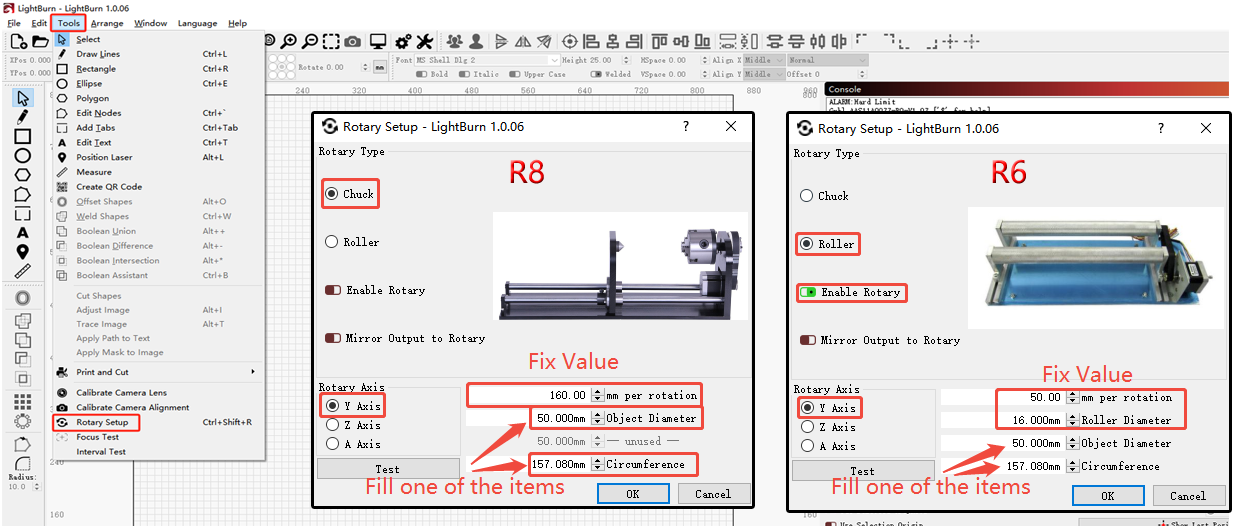Select the Position Laser pin tool in left toolbar
The width and height of the screenshot is (1236, 526).
click(x=22, y=251)
